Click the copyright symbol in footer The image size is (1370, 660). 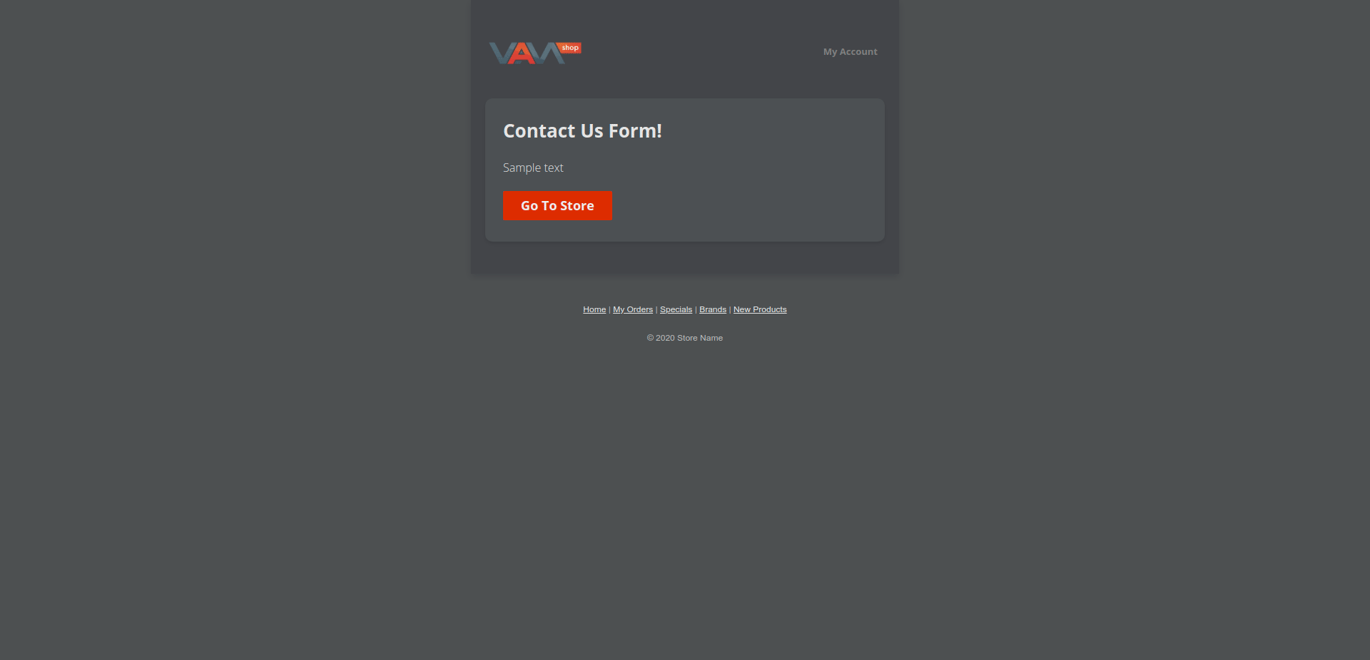[x=650, y=338]
